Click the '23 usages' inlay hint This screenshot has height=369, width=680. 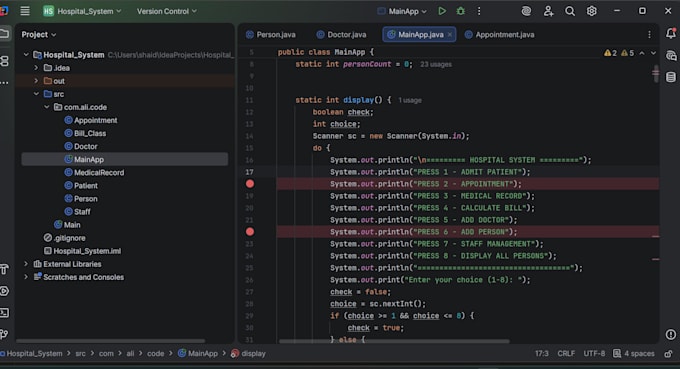[436, 64]
